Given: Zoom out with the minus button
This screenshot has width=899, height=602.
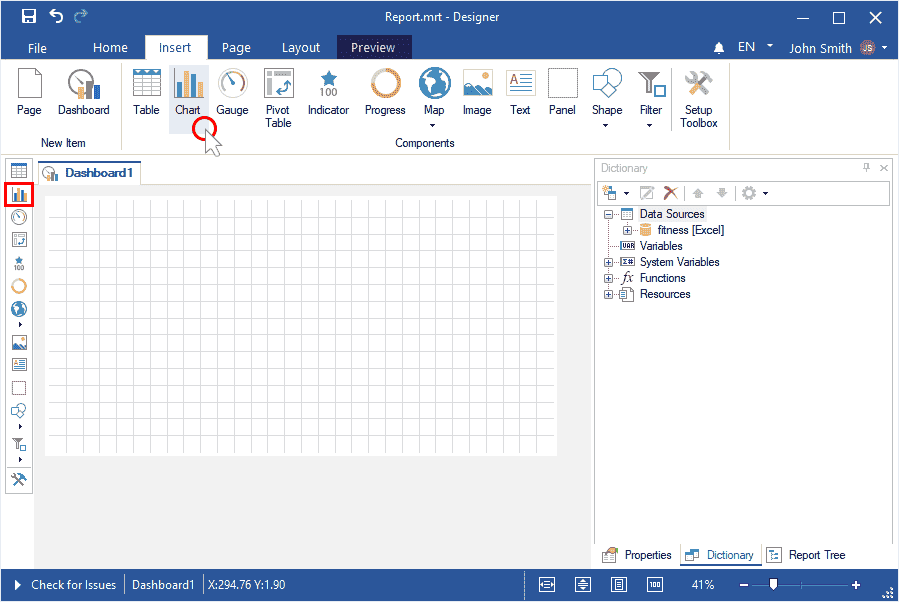Looking at the screenshot, I should 744,585.
